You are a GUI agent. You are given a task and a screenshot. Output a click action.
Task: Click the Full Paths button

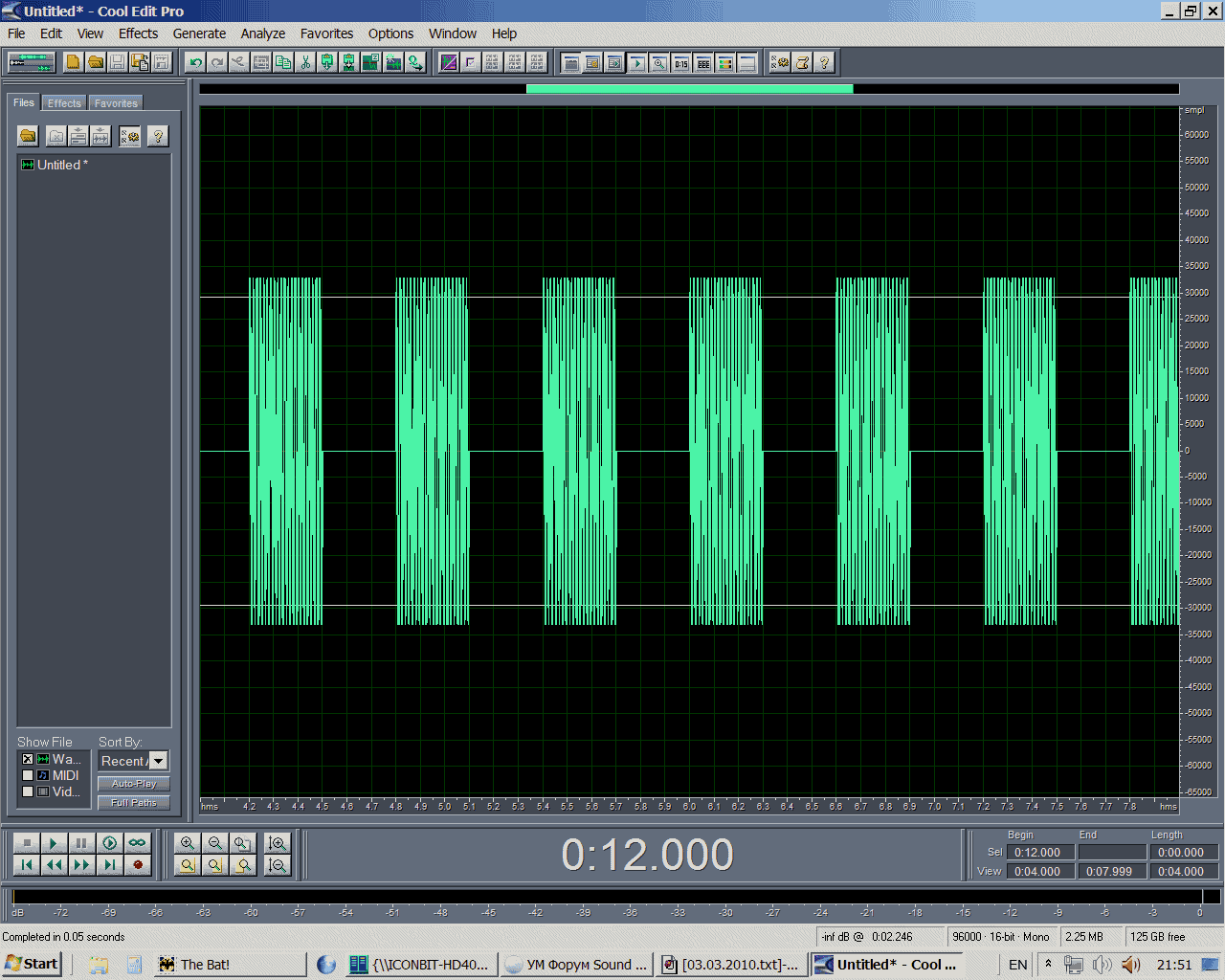(x=134, y=803)
